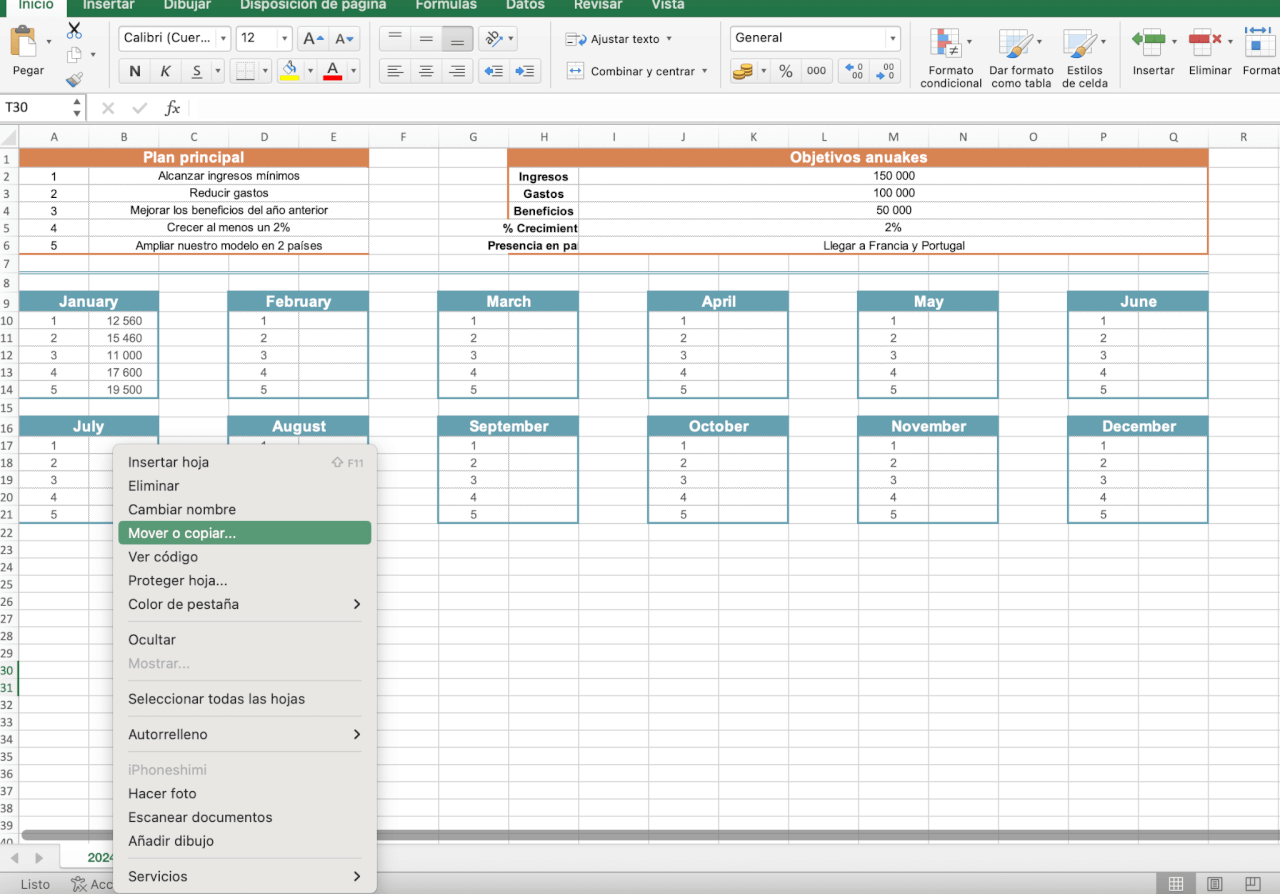
Task: Select the 2024 sheet tab
Action: coord(99,857)
